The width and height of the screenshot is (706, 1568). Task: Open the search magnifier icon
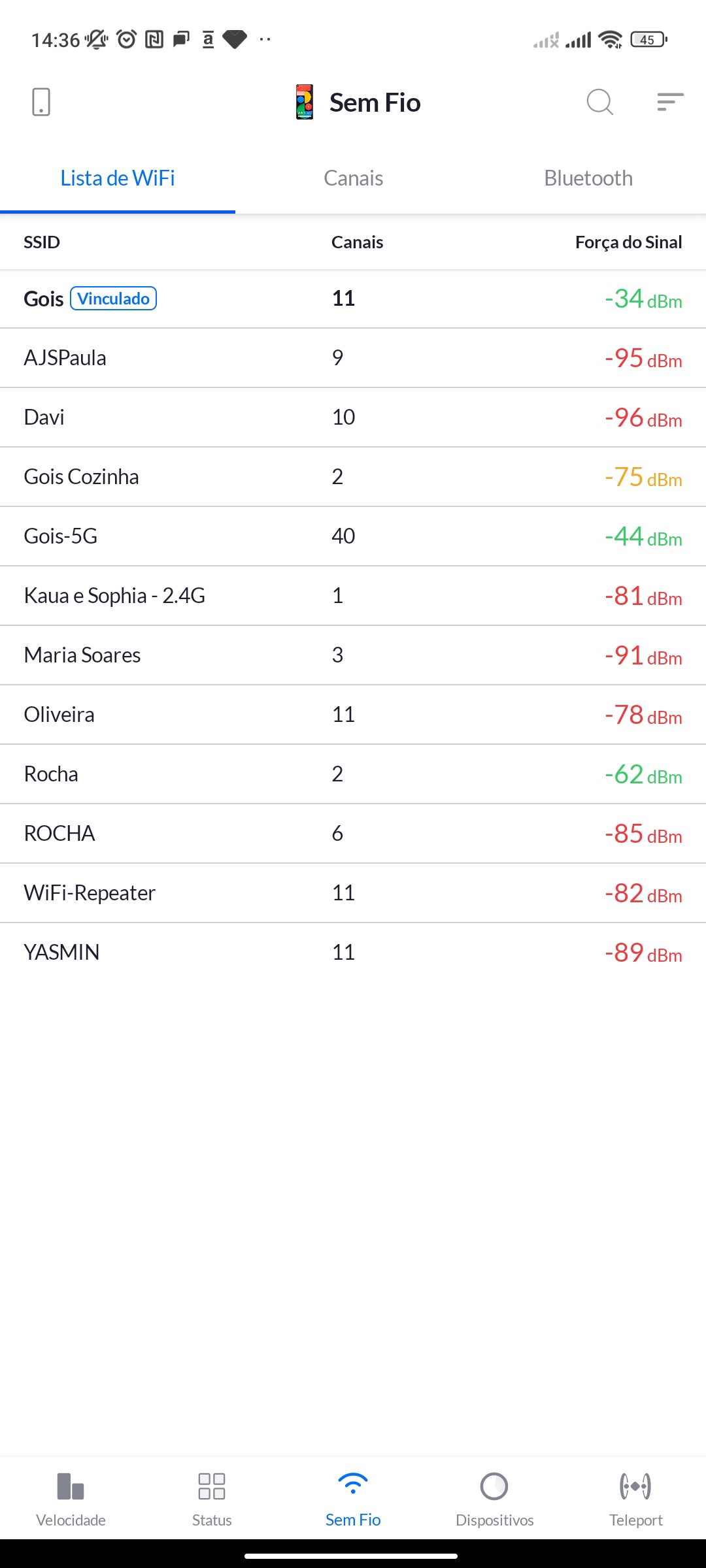599,103
